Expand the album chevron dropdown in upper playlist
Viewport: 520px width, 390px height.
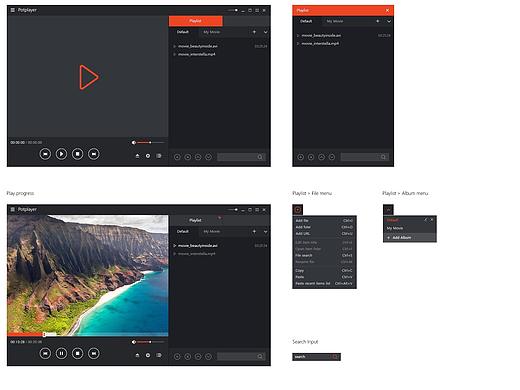[266, 32]
